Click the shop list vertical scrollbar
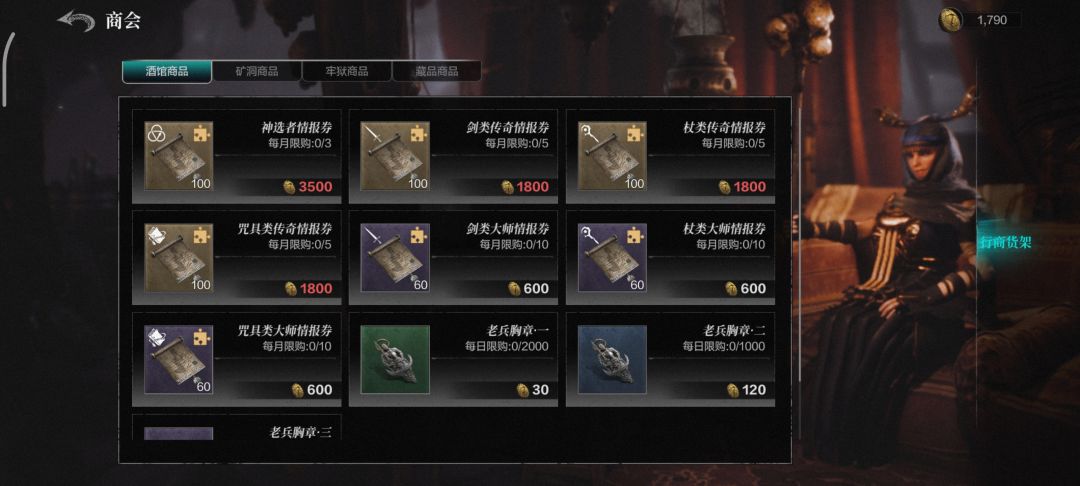The height and width of the screenshot is (486, 1080). pyautogui.click(x=799, y=241)
